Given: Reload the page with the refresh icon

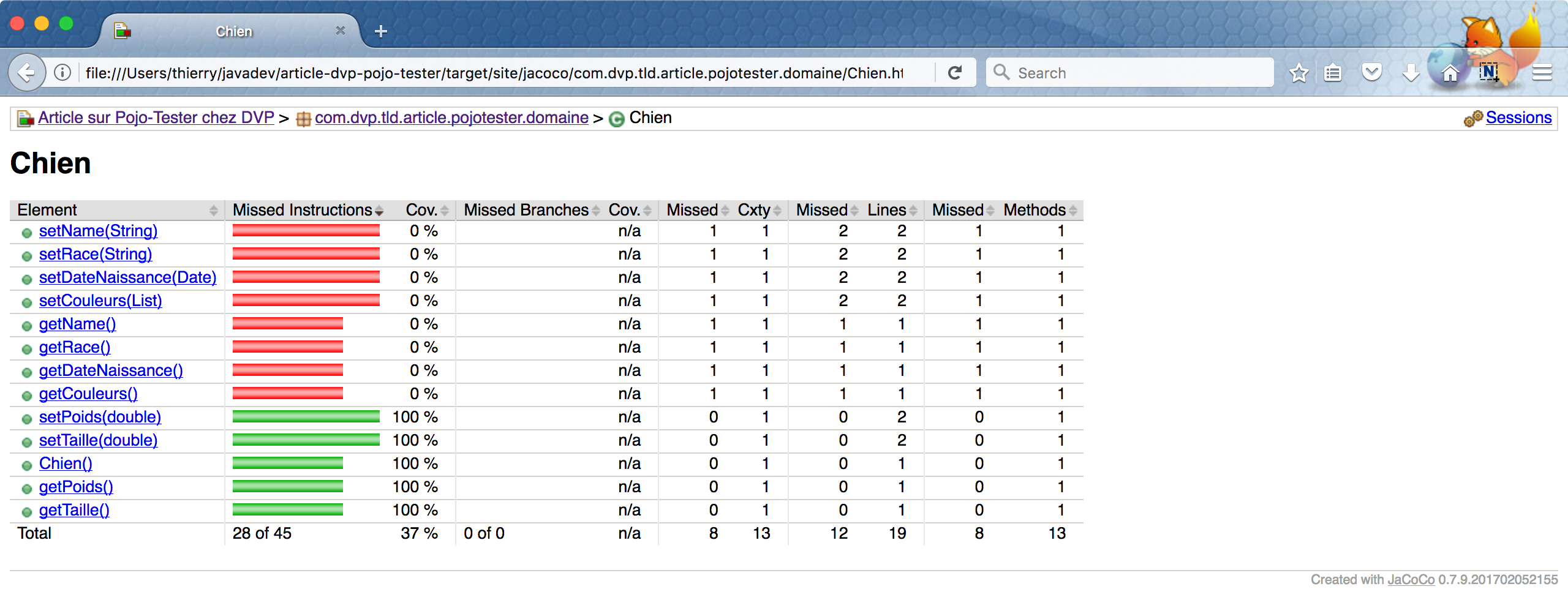Looking at the screenshot, I should 955,73.
